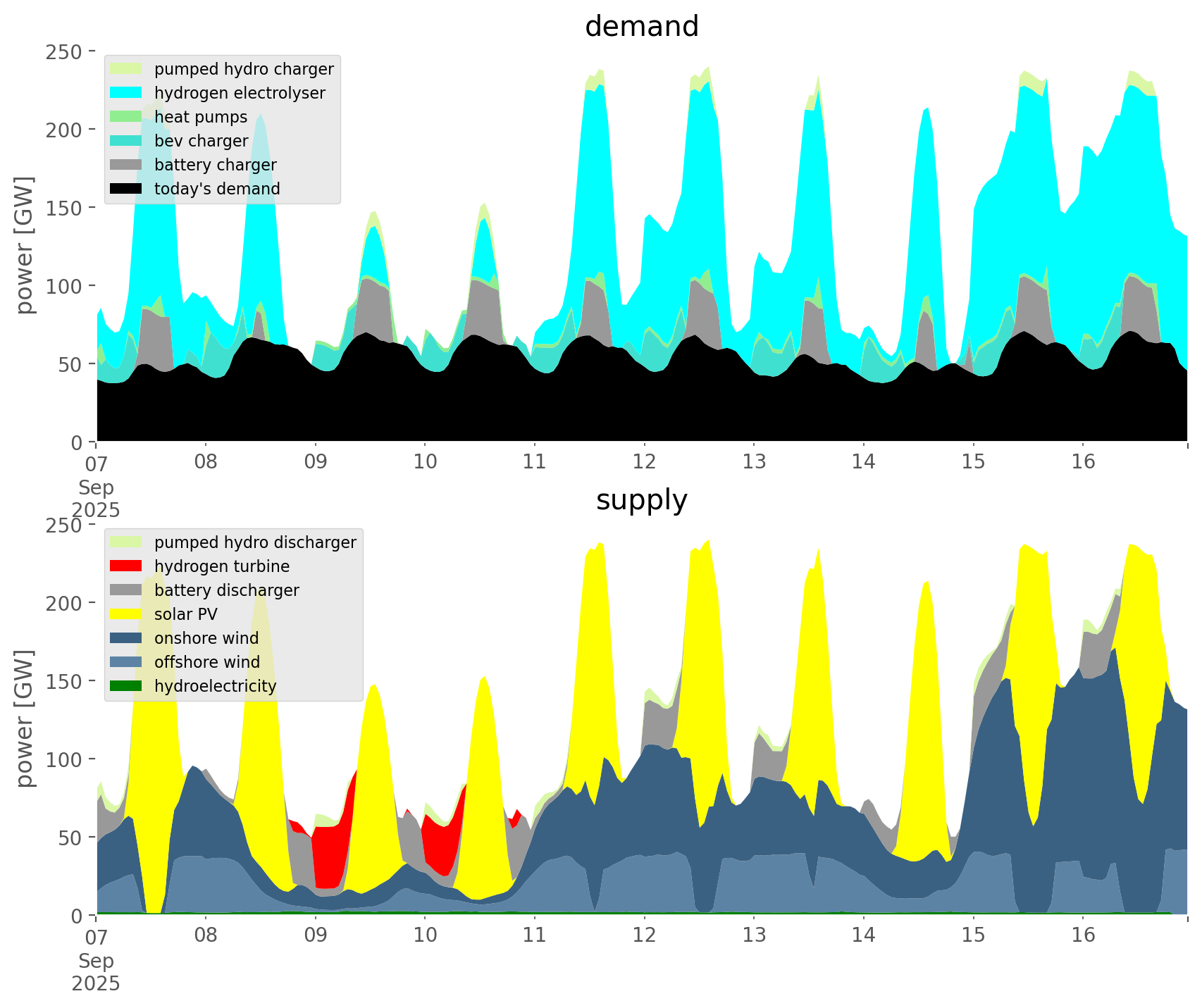Click the 200 y-axis tick on the demand chart
The height and width of the screenshot is (1008, 1202).
[70, 130]
